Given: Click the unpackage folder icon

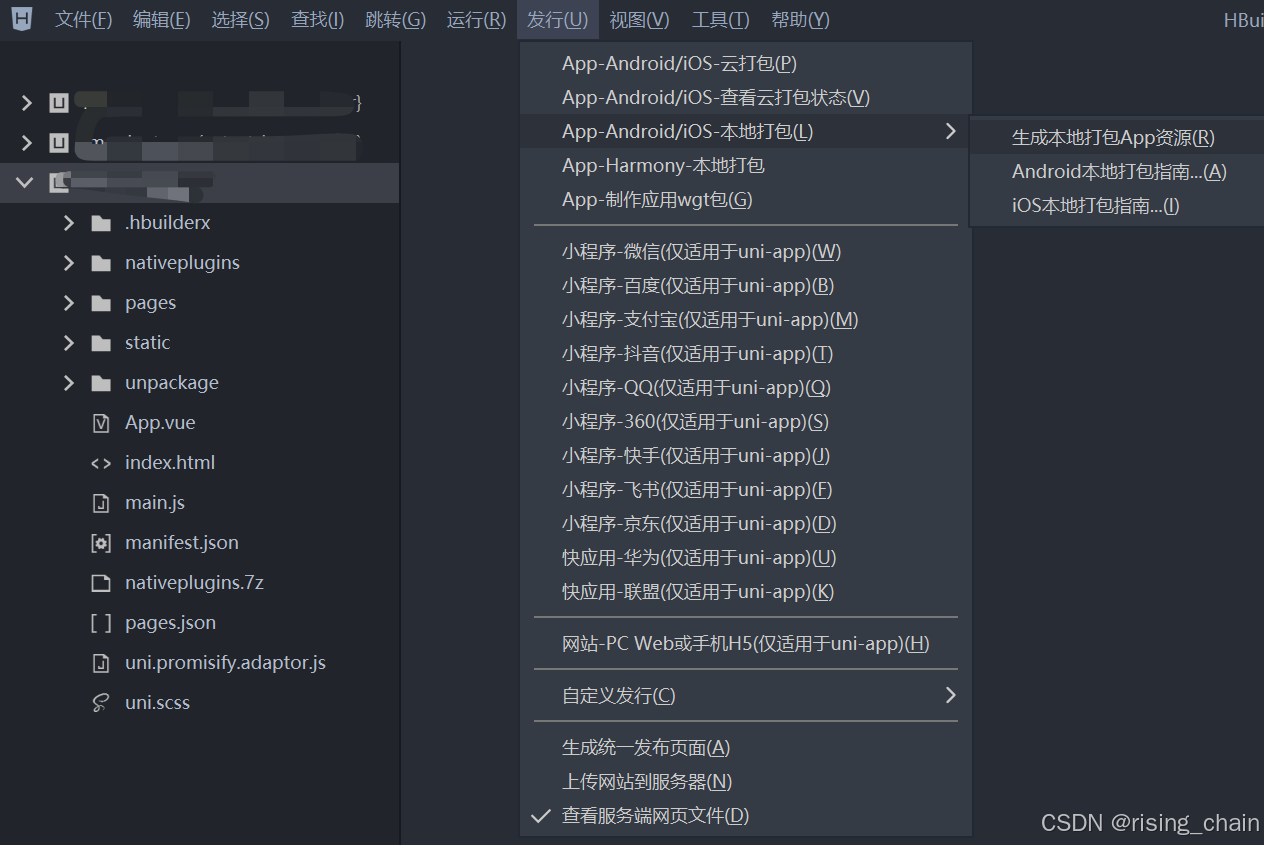Looking at the screenshot, I should pos(101,383).
